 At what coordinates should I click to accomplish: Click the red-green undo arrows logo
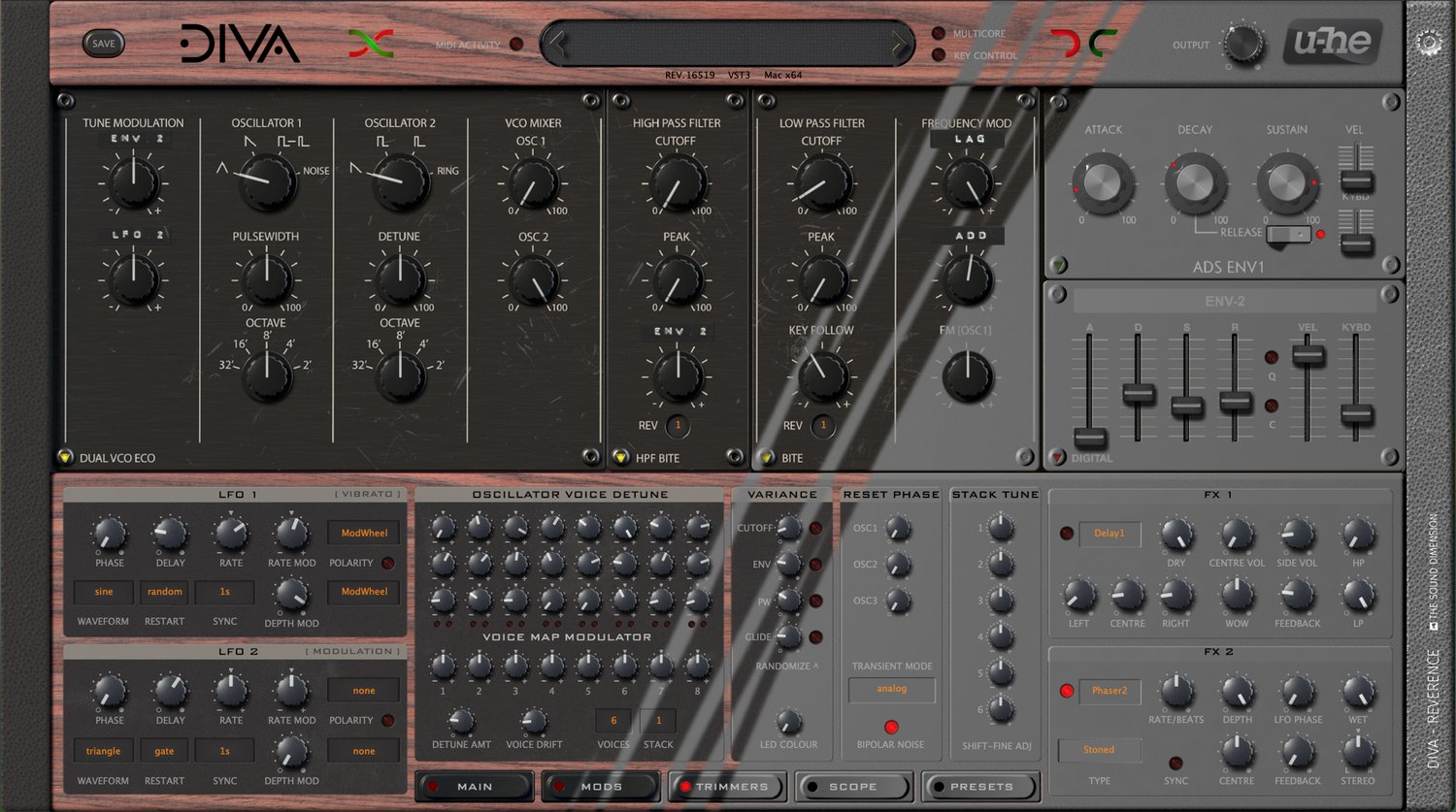click(x=371, y=44)
